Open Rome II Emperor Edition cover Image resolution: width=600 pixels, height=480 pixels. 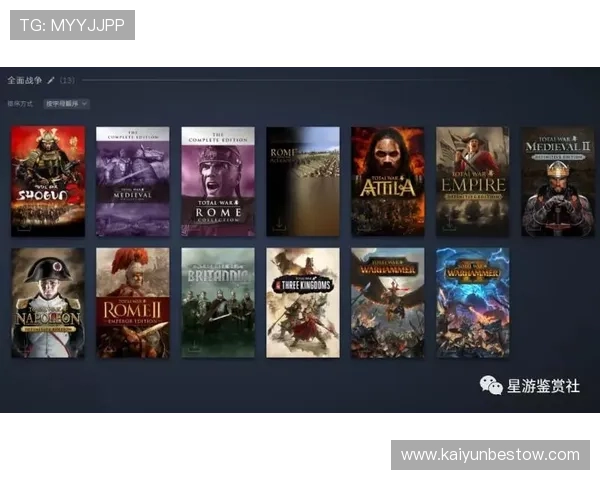(x=132, y=303)
